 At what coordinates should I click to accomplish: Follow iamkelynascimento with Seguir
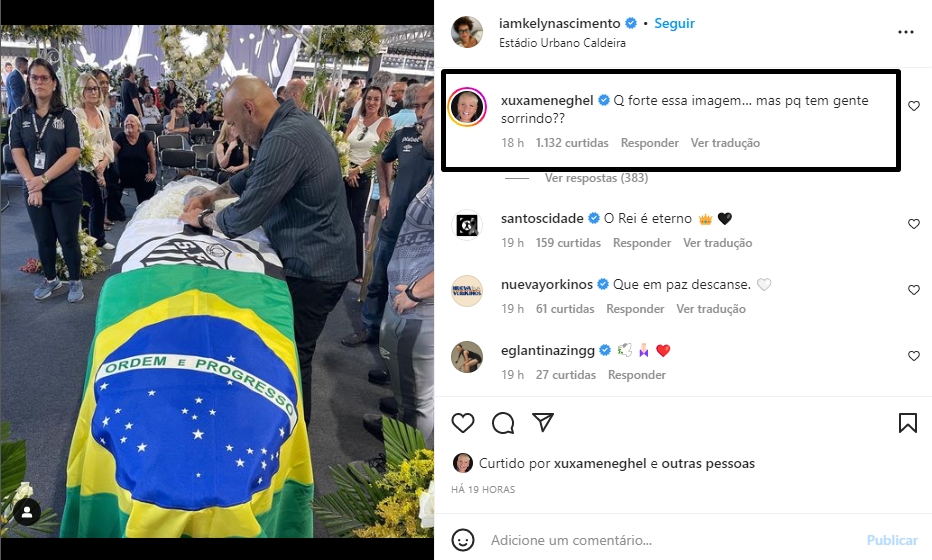coord(674,23)
